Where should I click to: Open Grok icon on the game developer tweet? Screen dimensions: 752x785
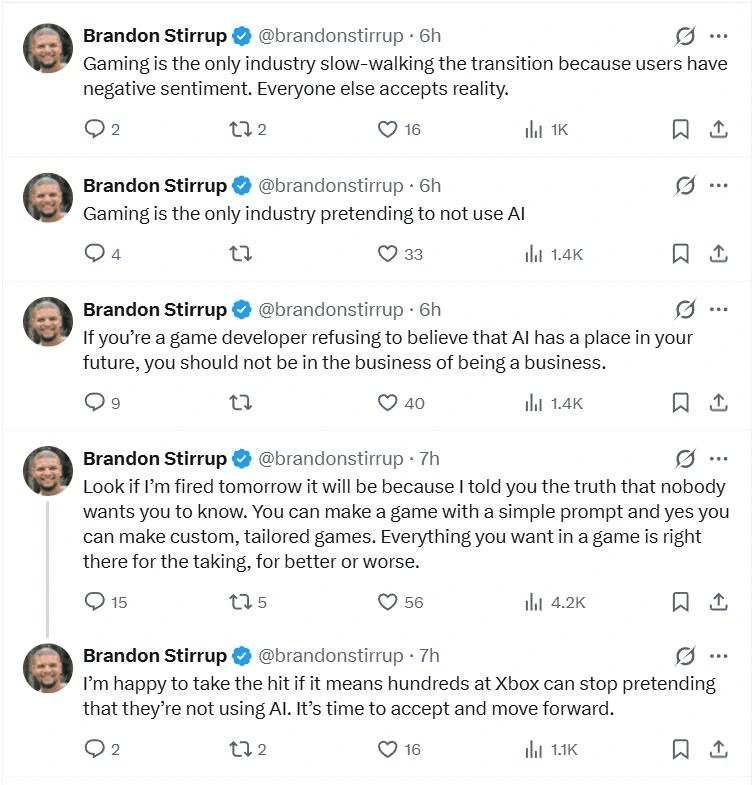click(684, 310)
